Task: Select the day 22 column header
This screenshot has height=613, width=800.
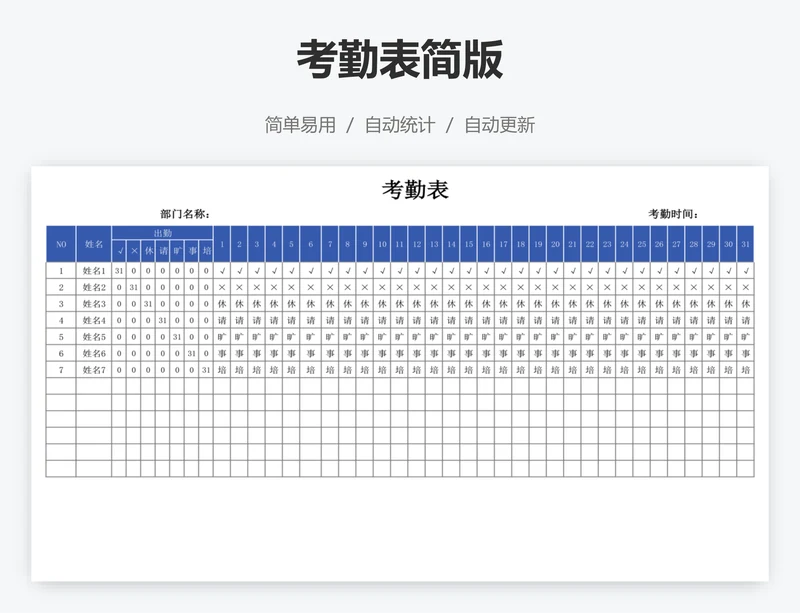Action: (x=590, y=244)
